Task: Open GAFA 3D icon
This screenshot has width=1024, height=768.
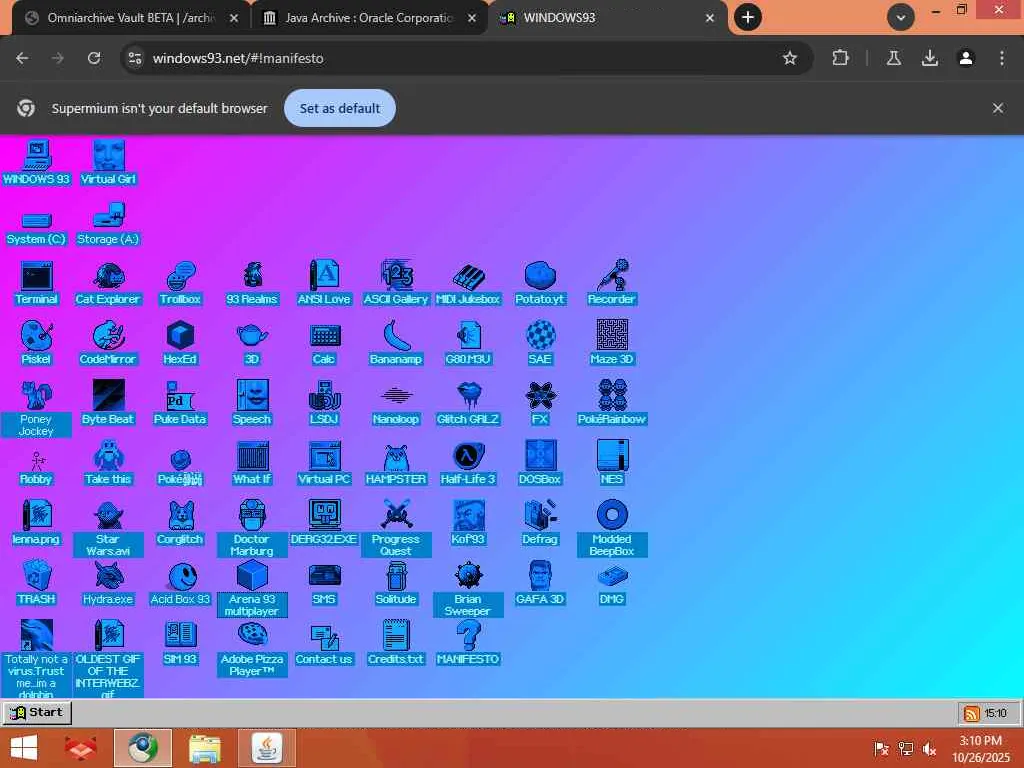Action: [x=539, y=583]
